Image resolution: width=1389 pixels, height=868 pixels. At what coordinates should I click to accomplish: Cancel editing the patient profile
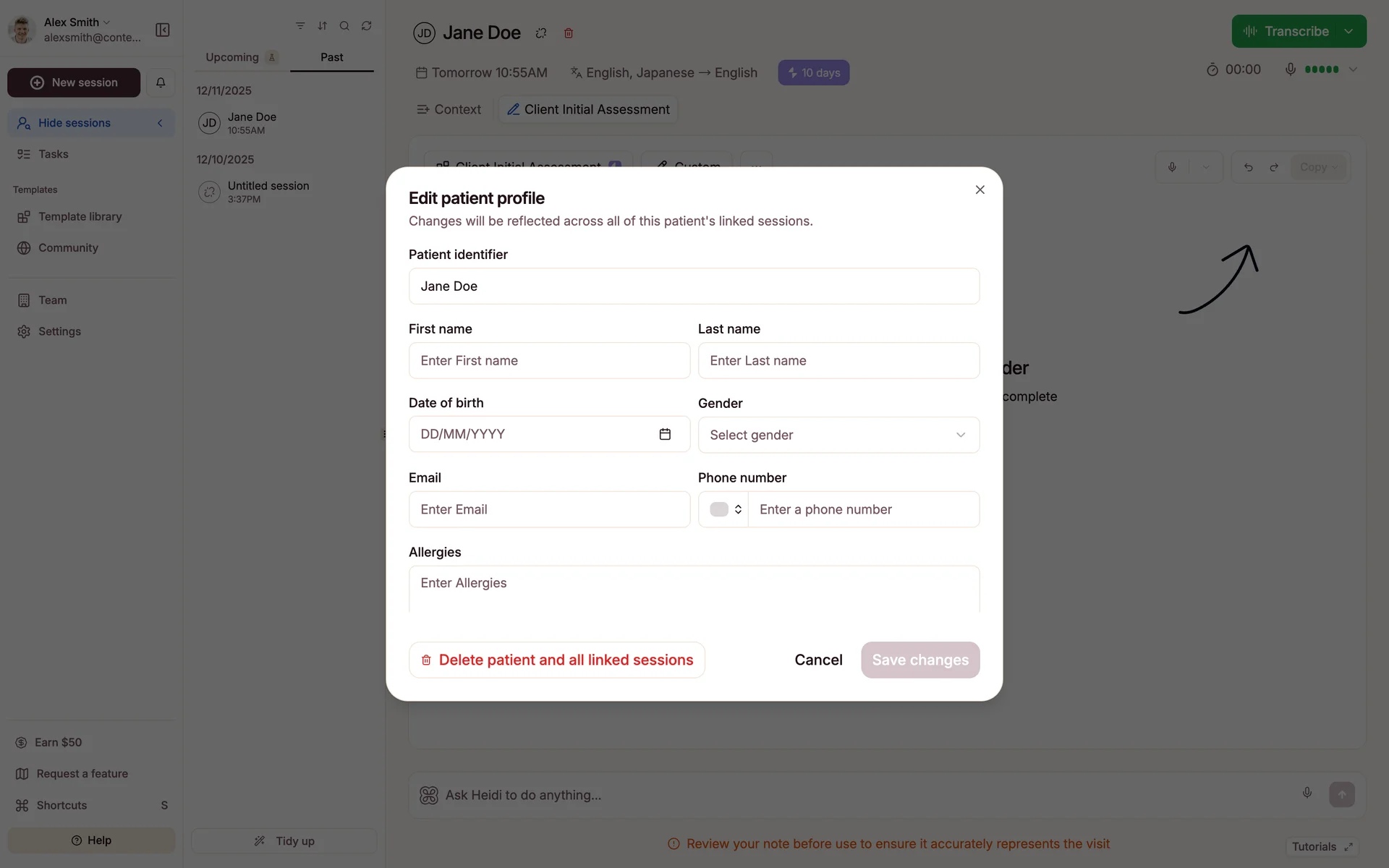tap(818, 660)
